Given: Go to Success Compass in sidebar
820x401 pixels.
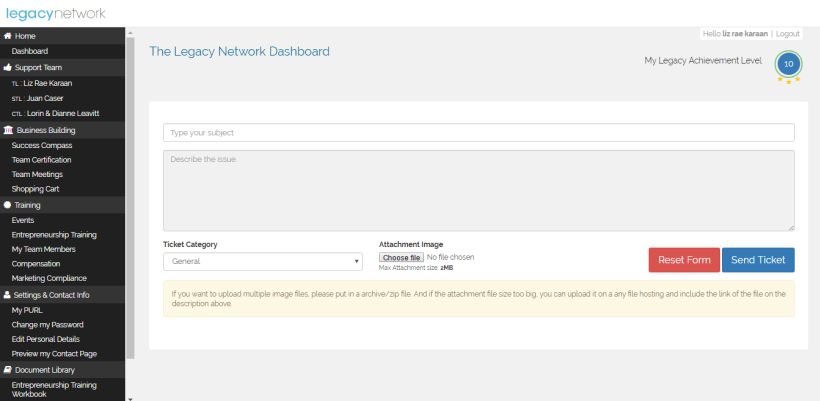Looking at the screenshot, I should [41, 145].
